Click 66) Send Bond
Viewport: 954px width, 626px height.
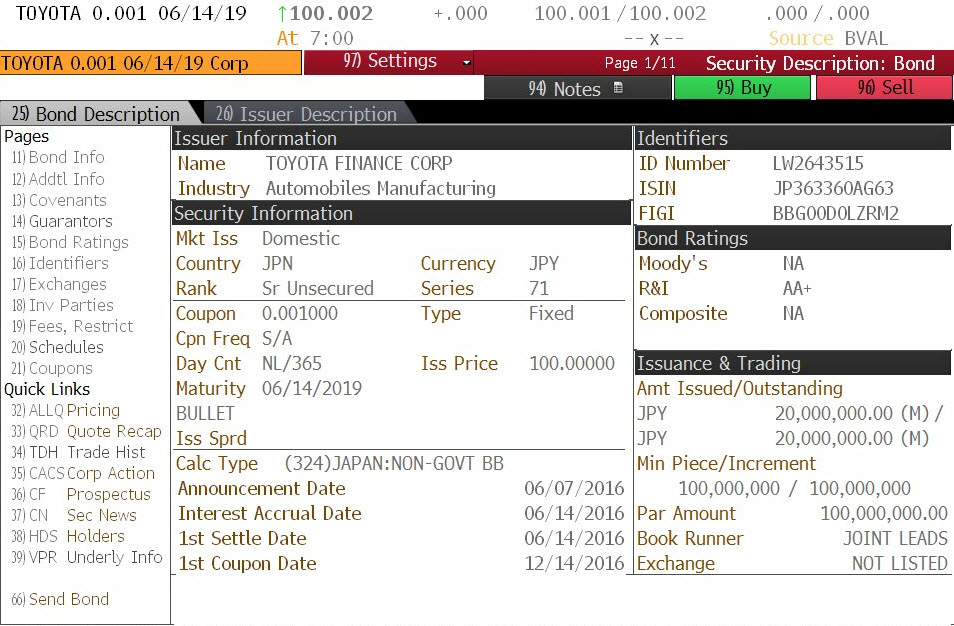[60, 599]
